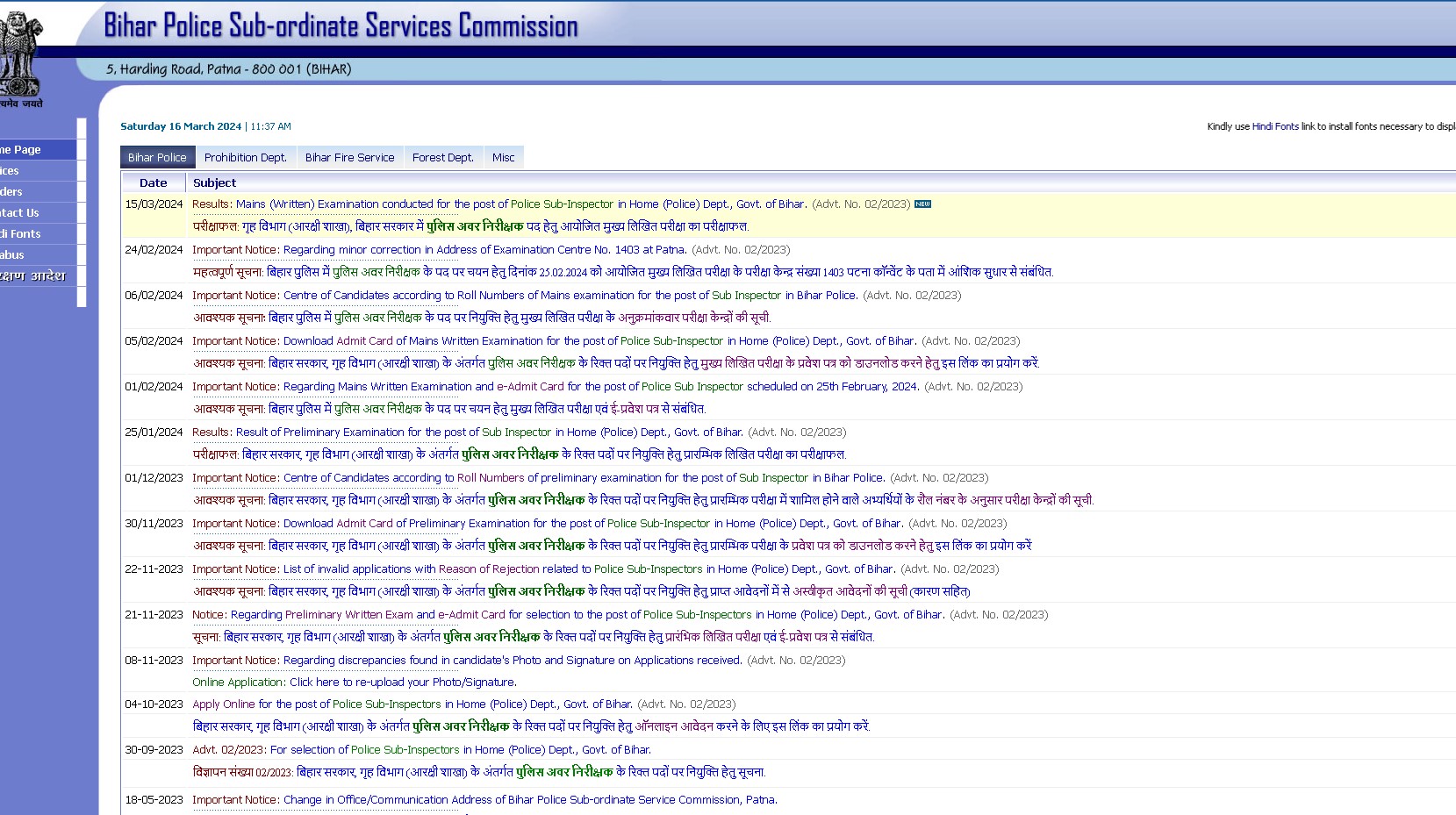Screen dimensions: 1456x815
Task: Open Hindi notice about centre 1403 address correction
Action: point(623,272)
